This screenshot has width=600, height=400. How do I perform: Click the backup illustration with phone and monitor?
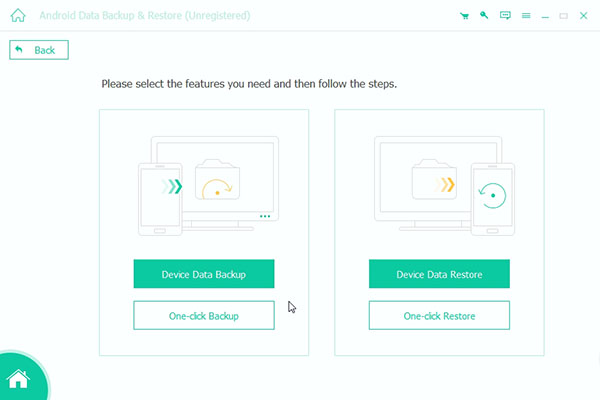point(209,186)
